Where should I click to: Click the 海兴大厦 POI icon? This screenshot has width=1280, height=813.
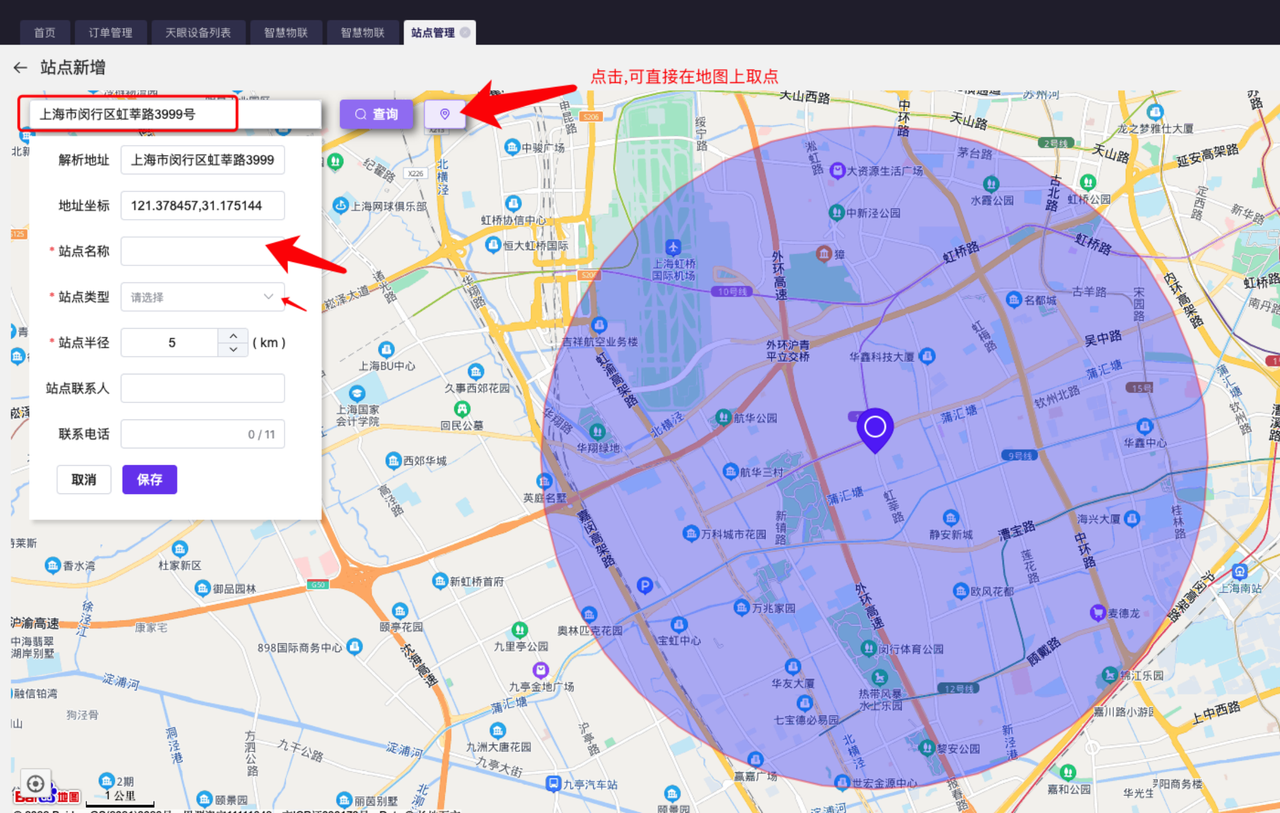[1132, 519]
